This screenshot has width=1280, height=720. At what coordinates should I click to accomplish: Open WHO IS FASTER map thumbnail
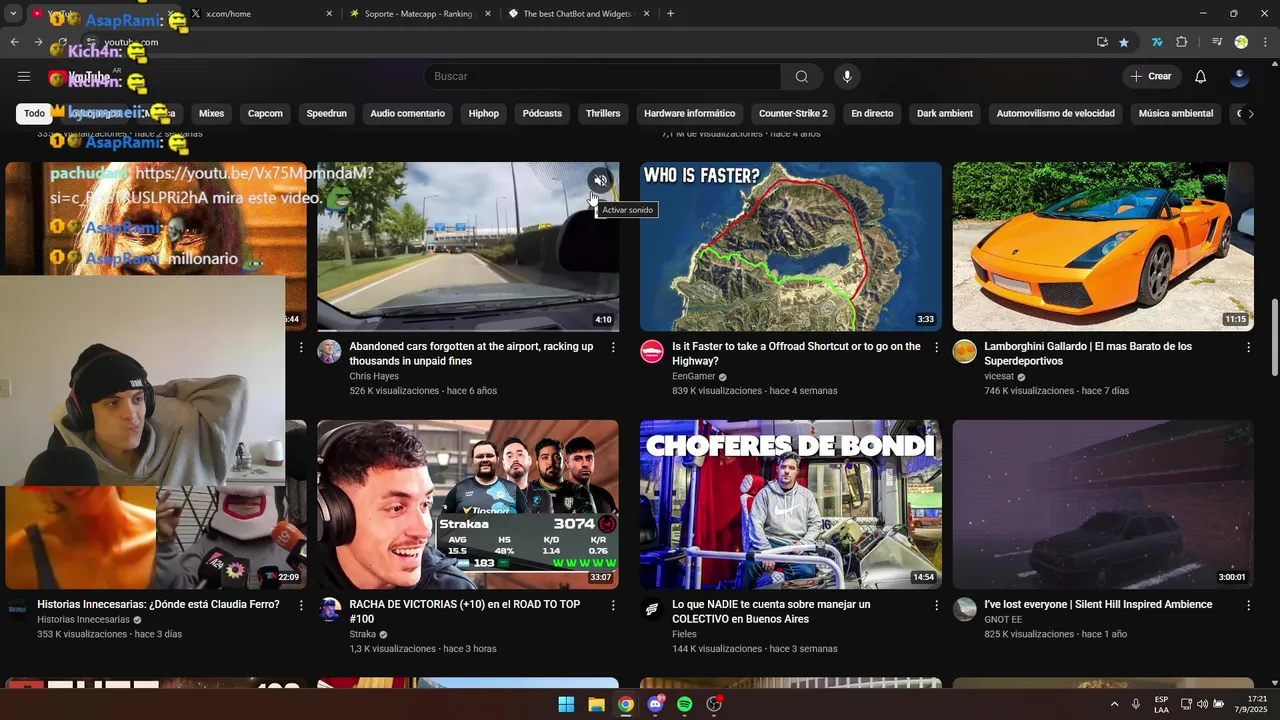[791, 247]
